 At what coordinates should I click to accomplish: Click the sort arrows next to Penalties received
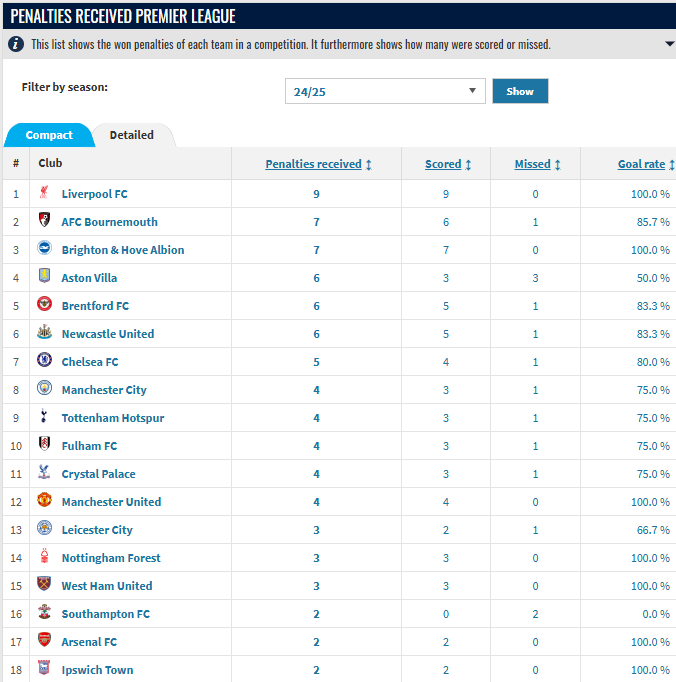pyautogui.click(x=369, y=164)
